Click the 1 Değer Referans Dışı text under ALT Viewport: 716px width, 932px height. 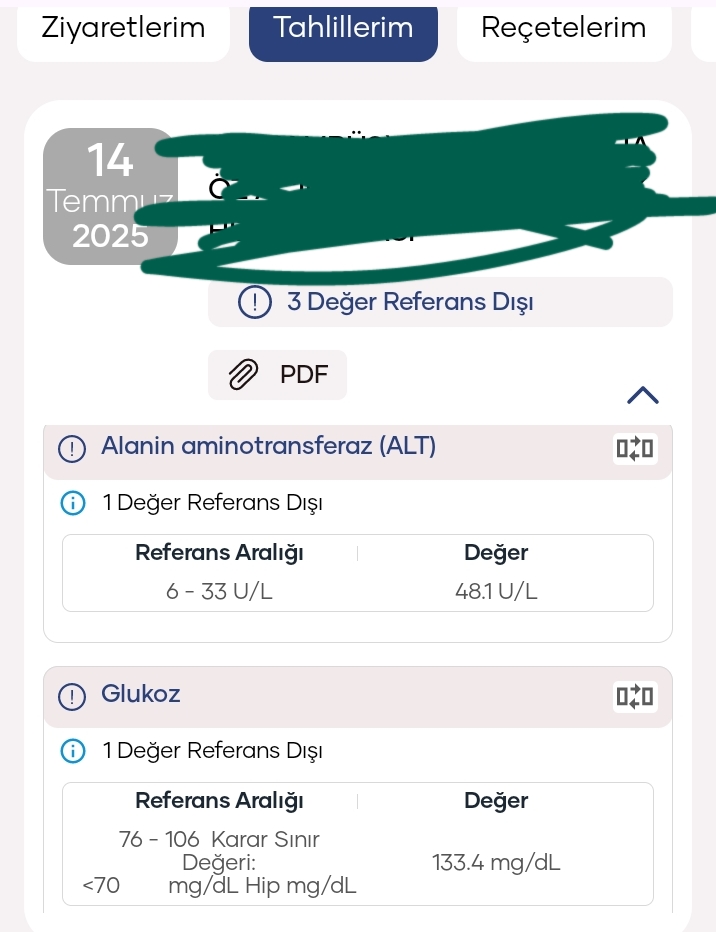click(x=213, y=503)
